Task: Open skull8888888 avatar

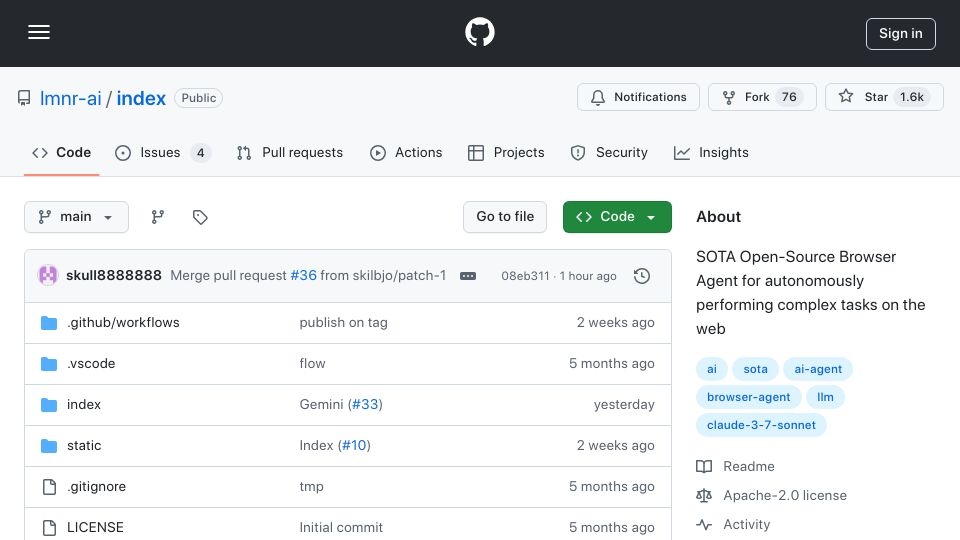Action: pos(48,276)
